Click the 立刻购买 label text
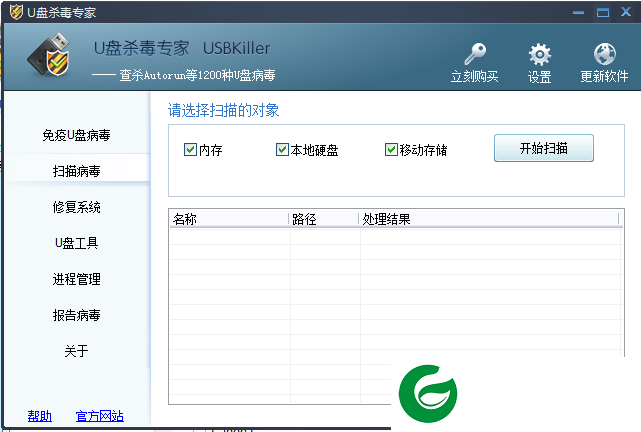This screenshot has width=641, height=432. (x=475, y=76)
